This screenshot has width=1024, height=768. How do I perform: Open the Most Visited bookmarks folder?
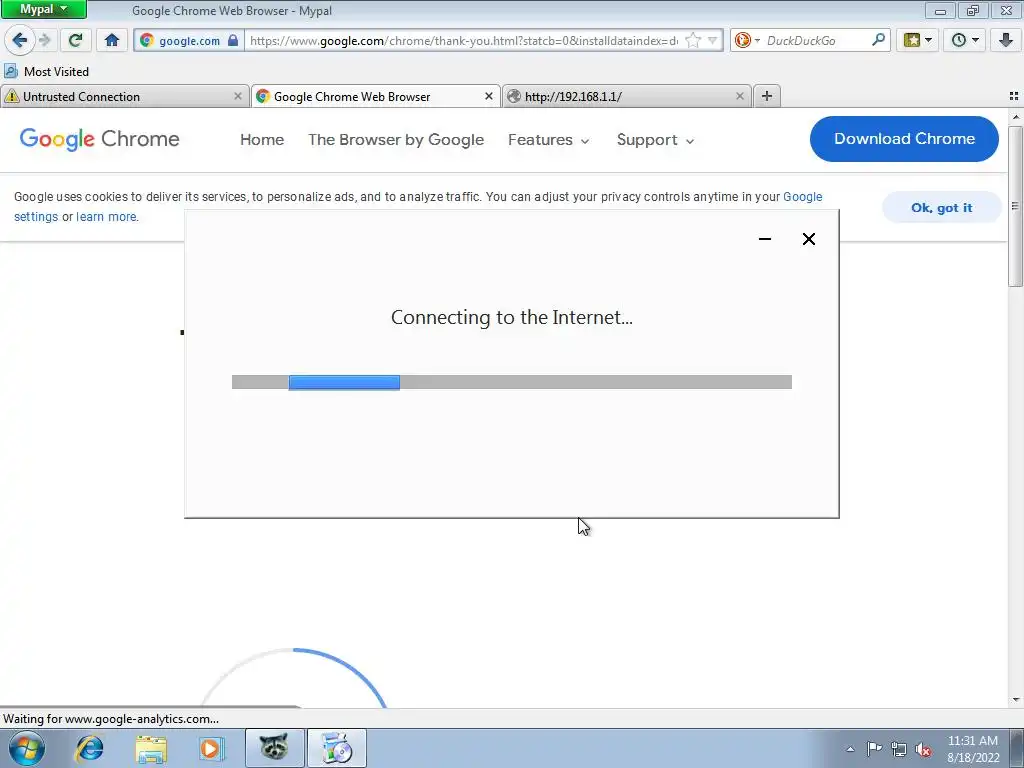click(x=46, y=71)
